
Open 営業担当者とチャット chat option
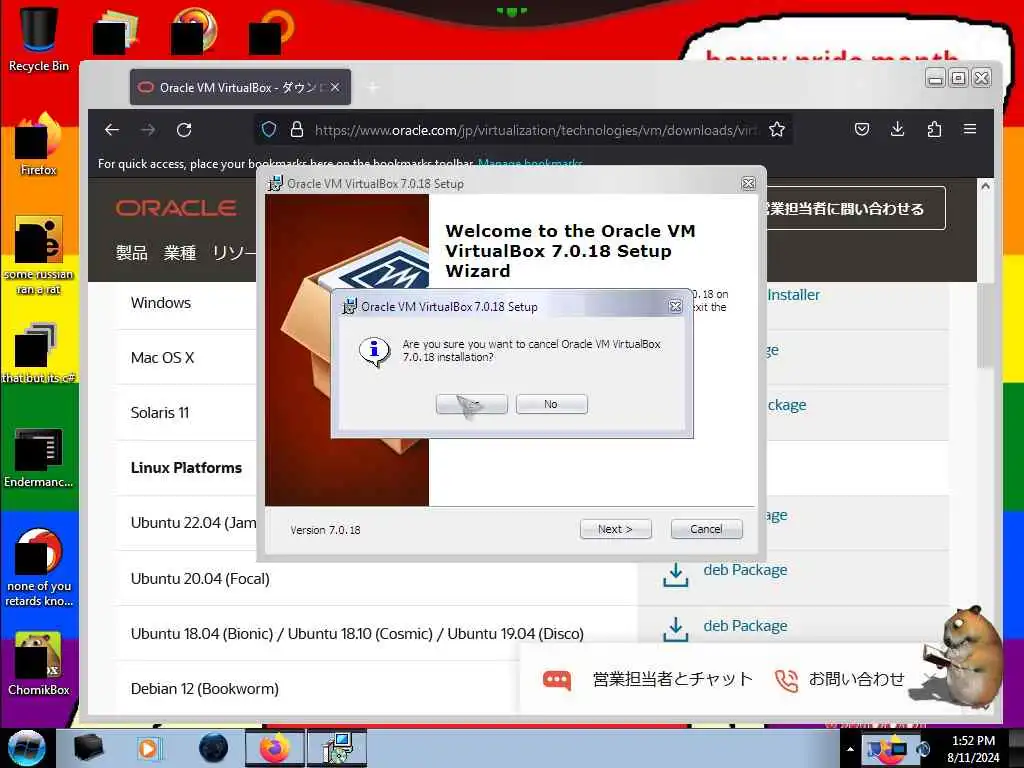click(x=672, y=679)
